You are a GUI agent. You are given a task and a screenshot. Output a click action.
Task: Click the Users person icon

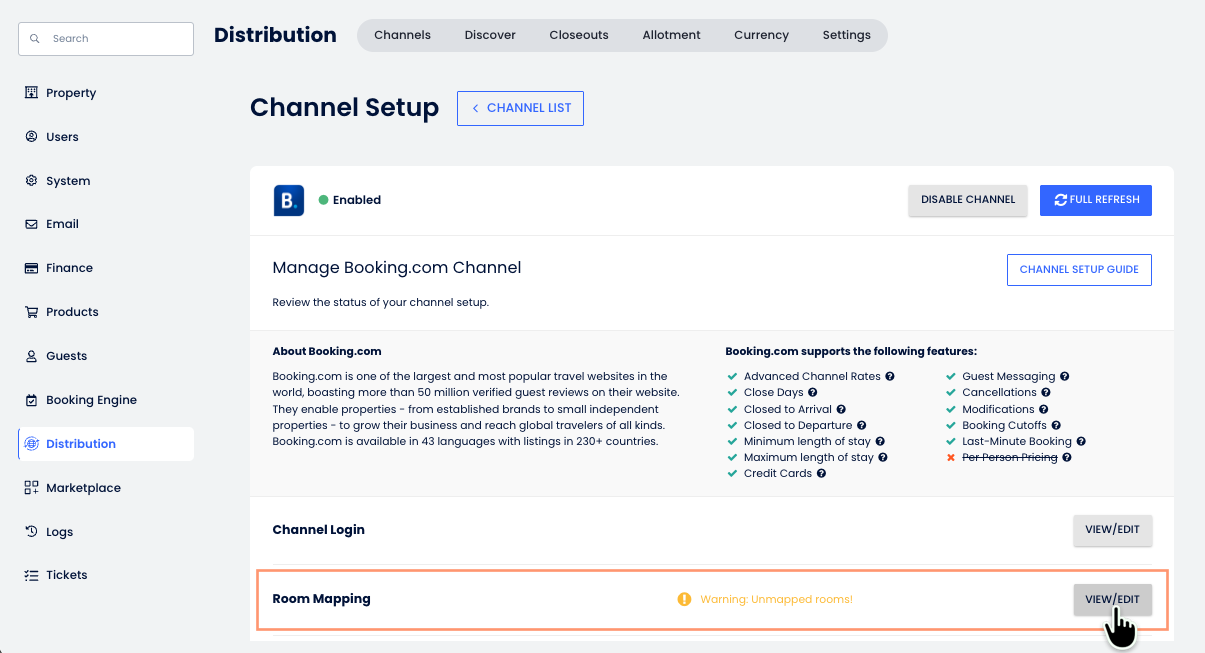pyautogui.click(x=31, y=137)
